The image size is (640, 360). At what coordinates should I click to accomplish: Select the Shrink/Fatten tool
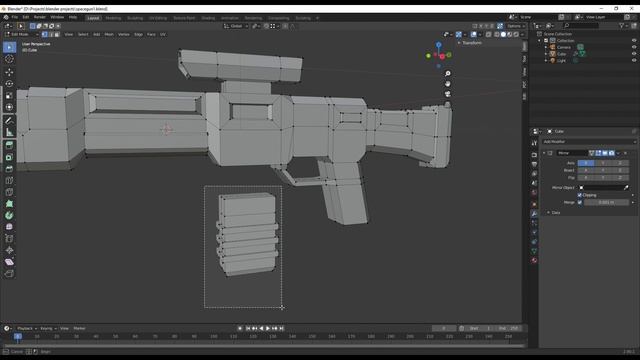pos(9,250)
